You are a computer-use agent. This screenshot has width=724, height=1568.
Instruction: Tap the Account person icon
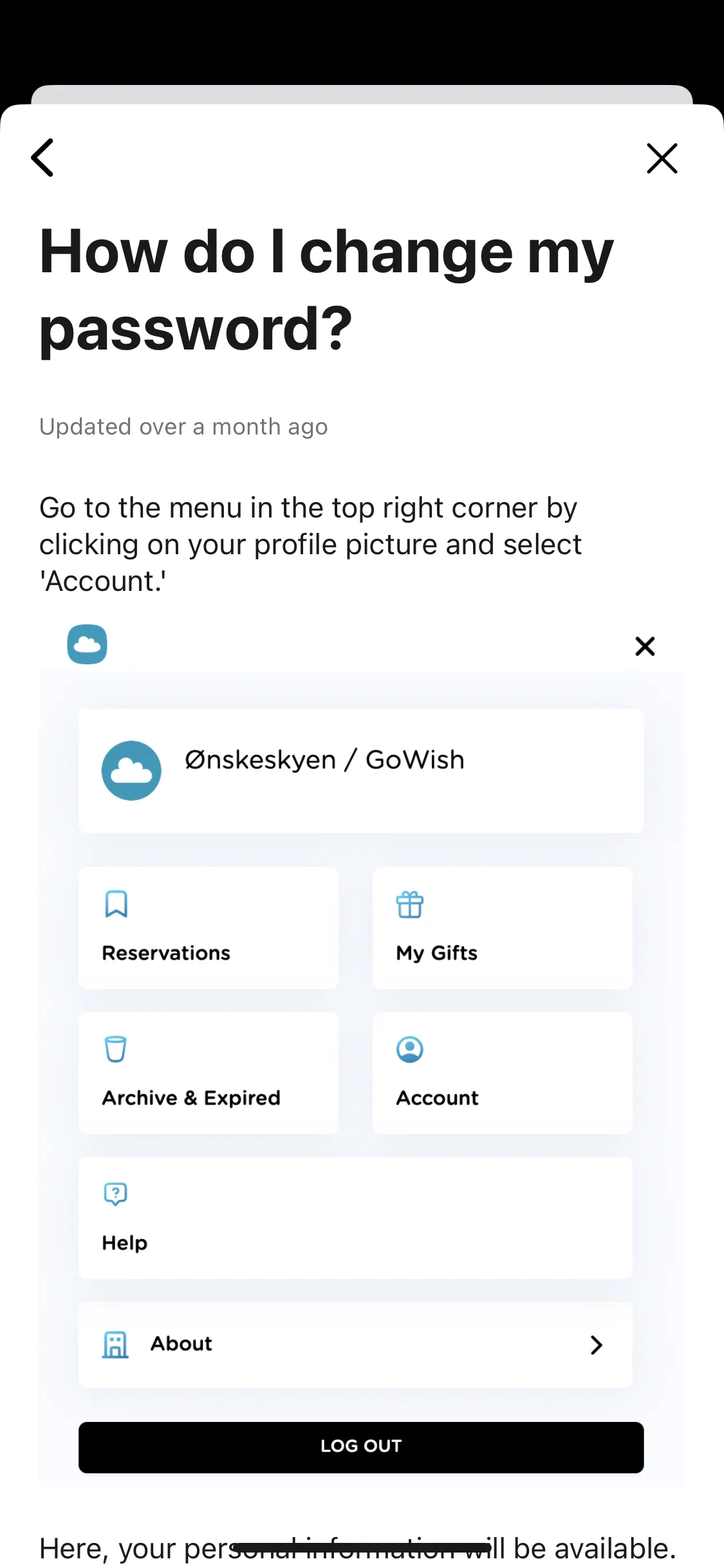(x=410, y=1049)
